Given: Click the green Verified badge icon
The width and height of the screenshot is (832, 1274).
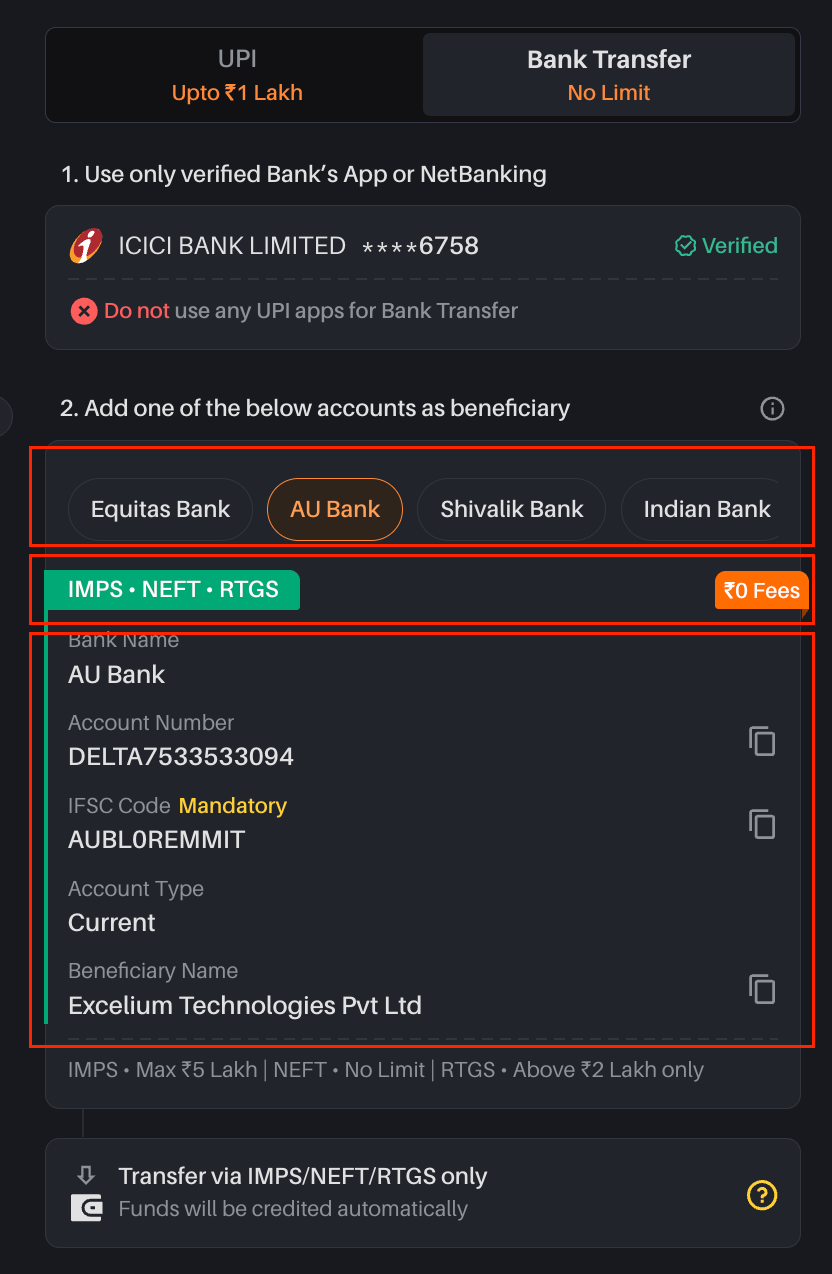Looking at the screenshot, I should click(685, 245).
